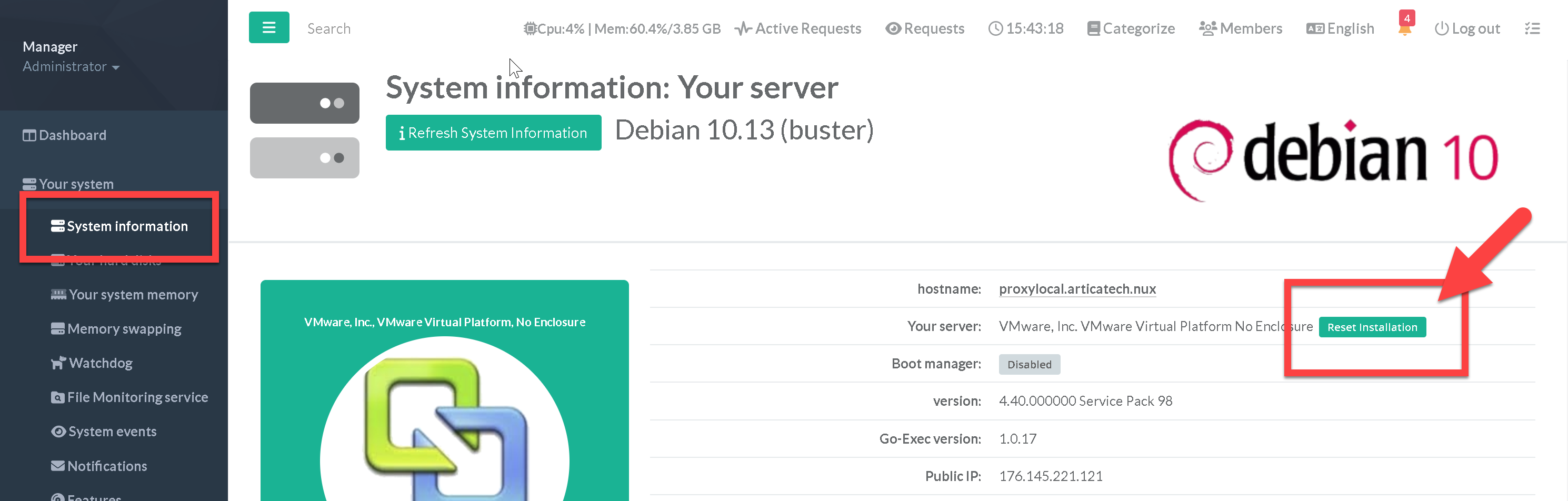
Task: Open the English language selector
Action: [1340, 28]
